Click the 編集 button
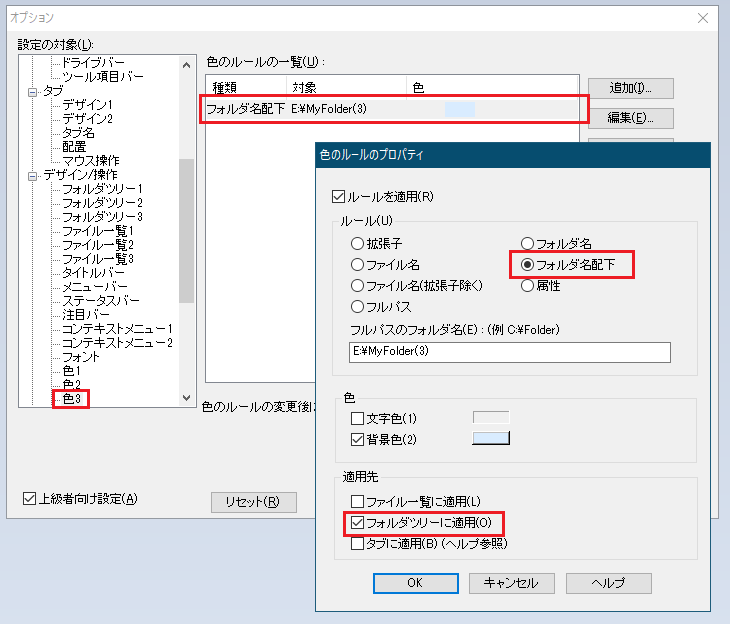Viewport: 730px width, 624px height. tap(630, 118)
